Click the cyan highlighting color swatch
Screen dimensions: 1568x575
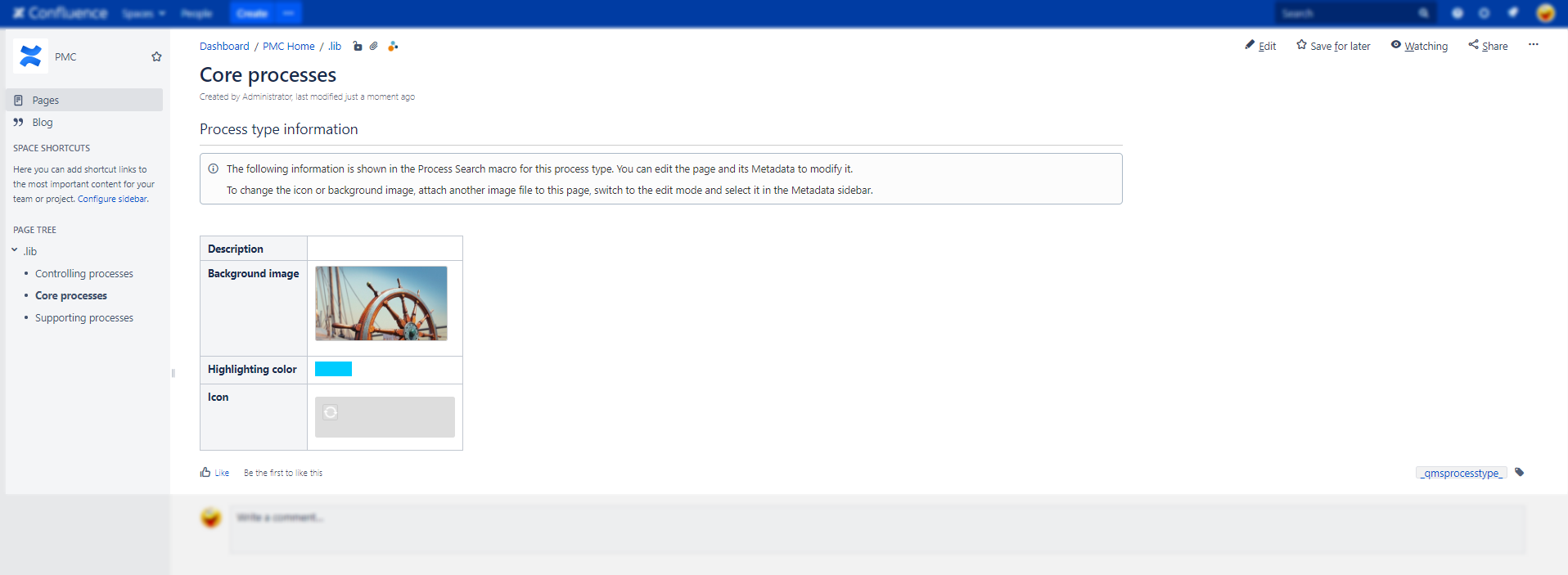(333, 369)
